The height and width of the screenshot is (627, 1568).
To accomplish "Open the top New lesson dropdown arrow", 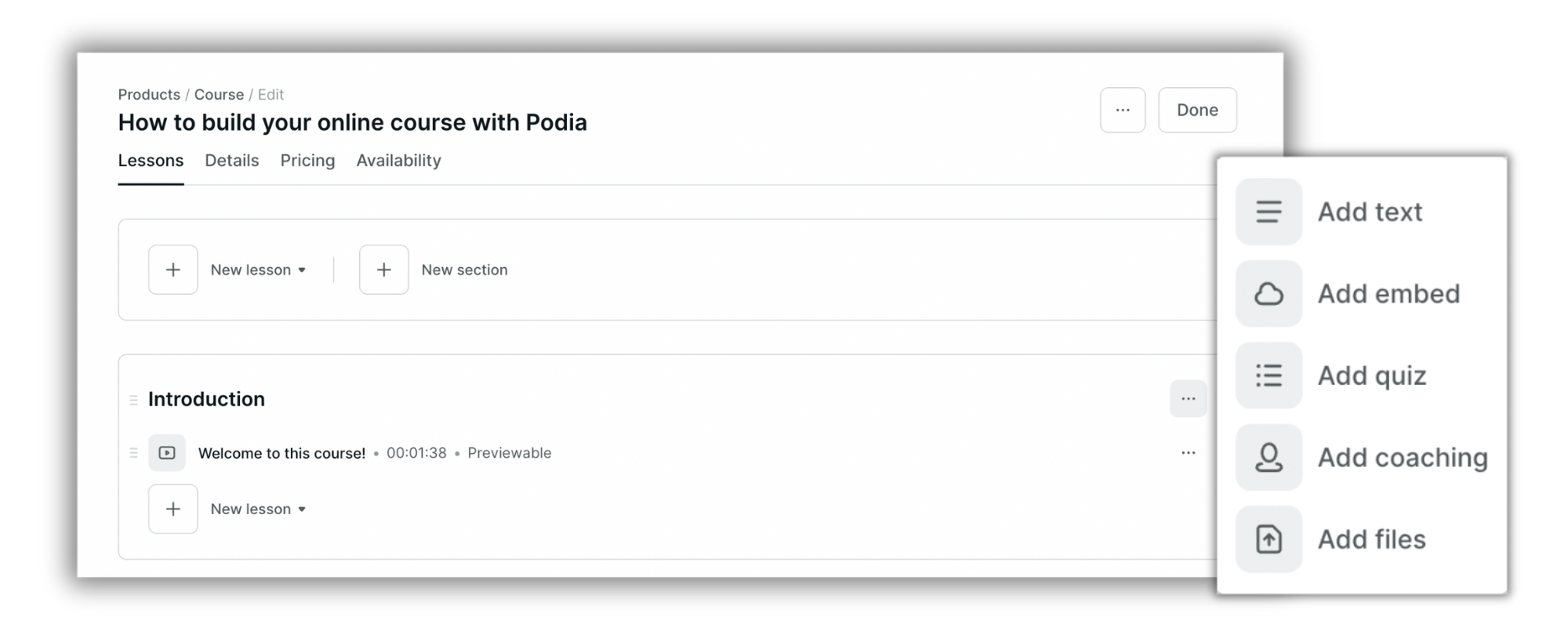I will (x=302, y=270).
